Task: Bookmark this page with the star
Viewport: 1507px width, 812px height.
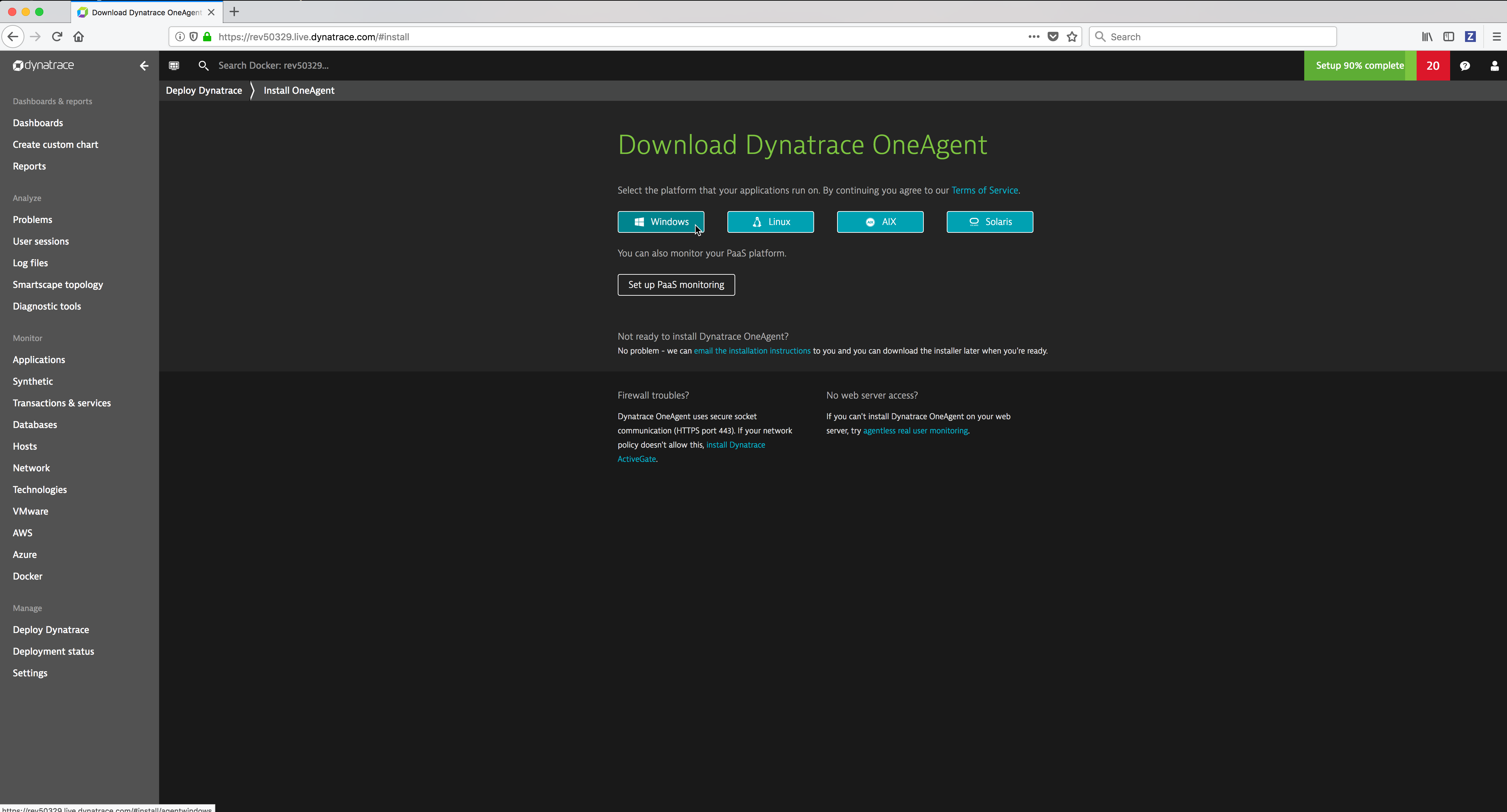Action: click(x=1072, y=36)
